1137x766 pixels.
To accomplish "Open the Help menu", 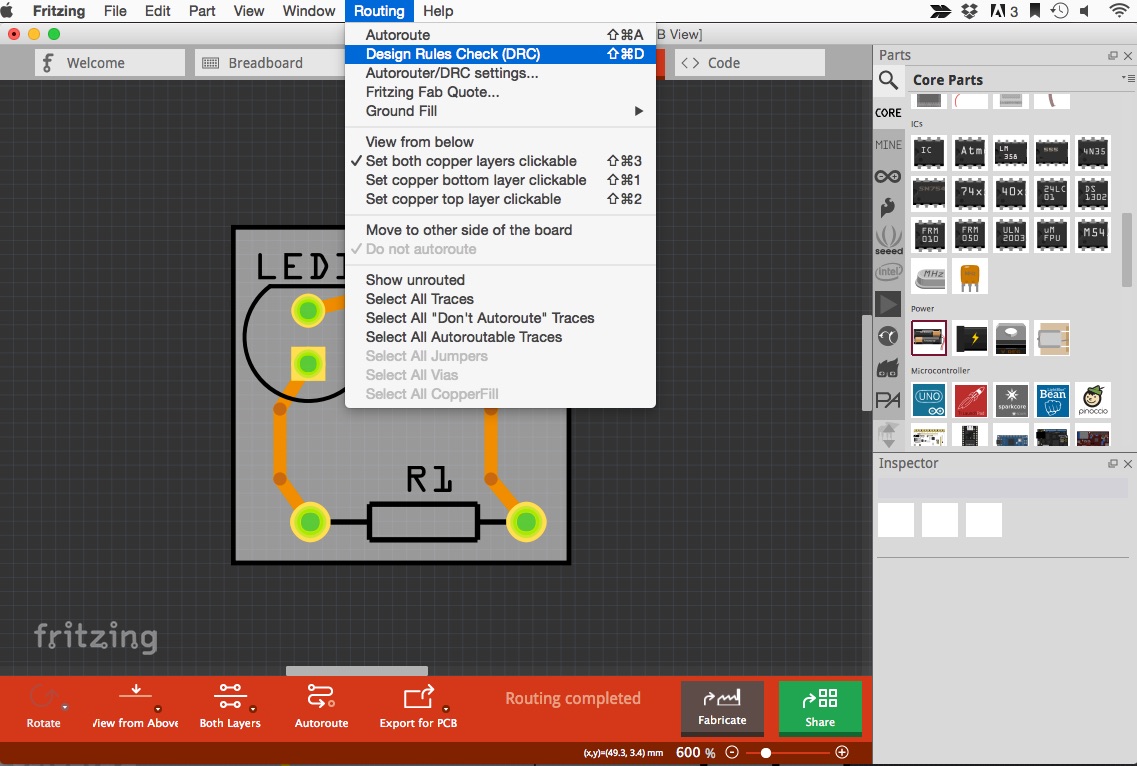I will [438, 11].
